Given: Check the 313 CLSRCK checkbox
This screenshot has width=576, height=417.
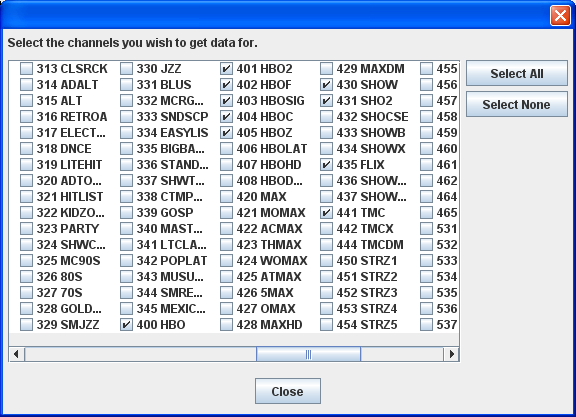Looking at the screenshot, I should [x=26, y=69].
